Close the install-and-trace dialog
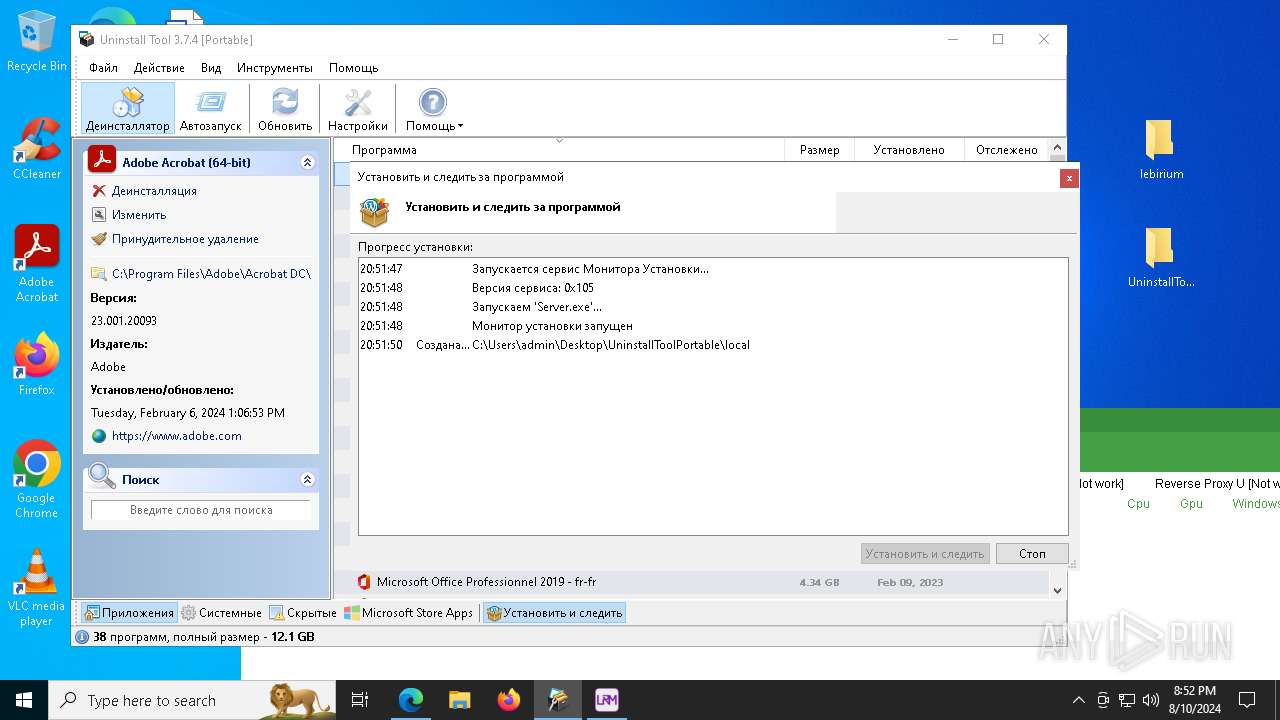This screenshot has width=1280, height=720. tap(1069, 178)
